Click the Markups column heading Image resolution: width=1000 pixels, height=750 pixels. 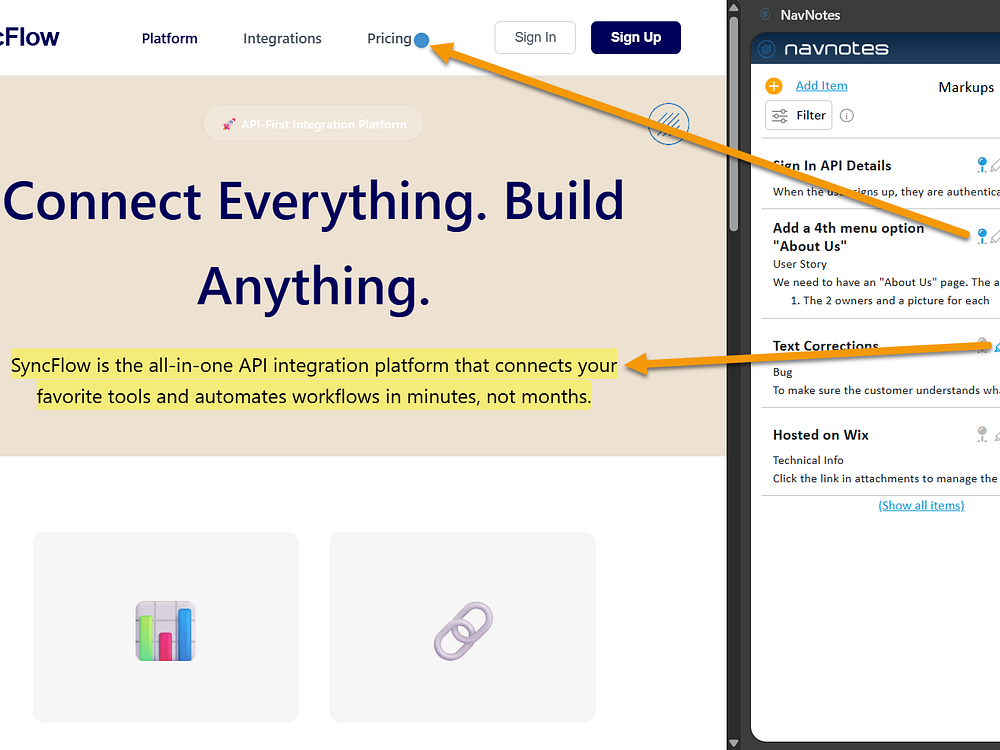point(966,87)
